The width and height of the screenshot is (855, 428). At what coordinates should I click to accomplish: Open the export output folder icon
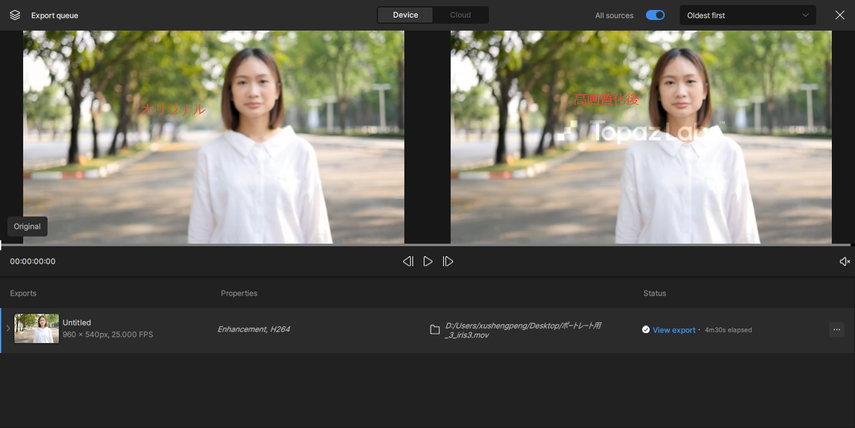(x=435, y=330)
